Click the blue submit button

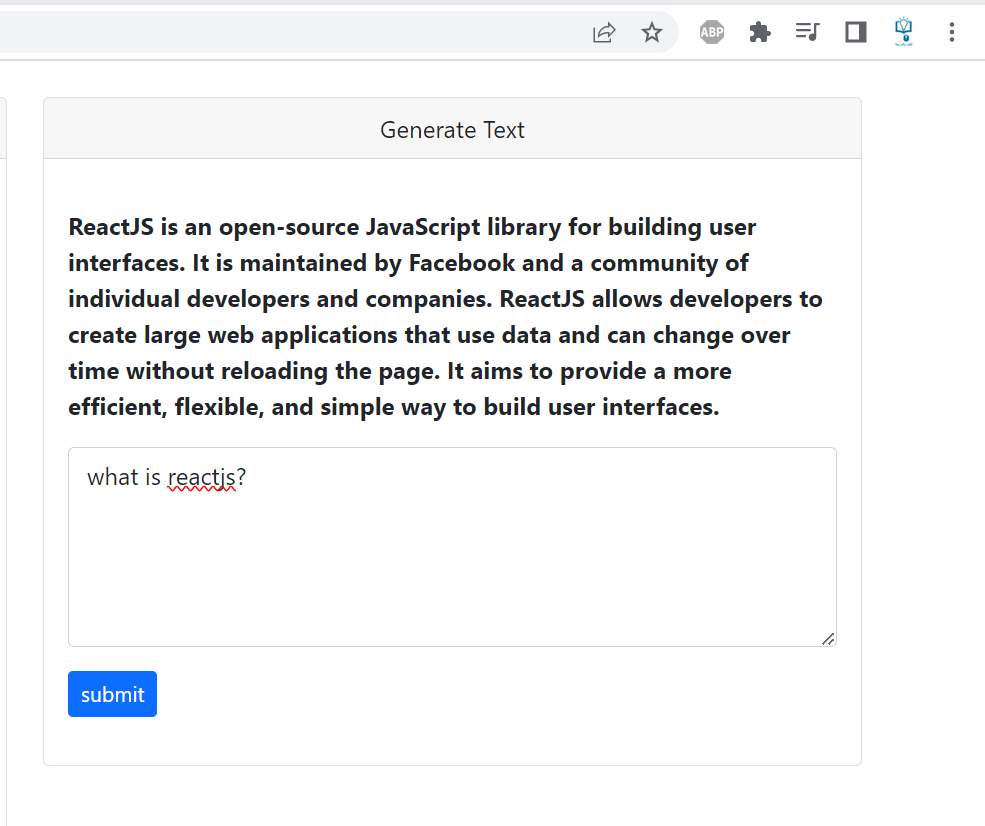112,694
